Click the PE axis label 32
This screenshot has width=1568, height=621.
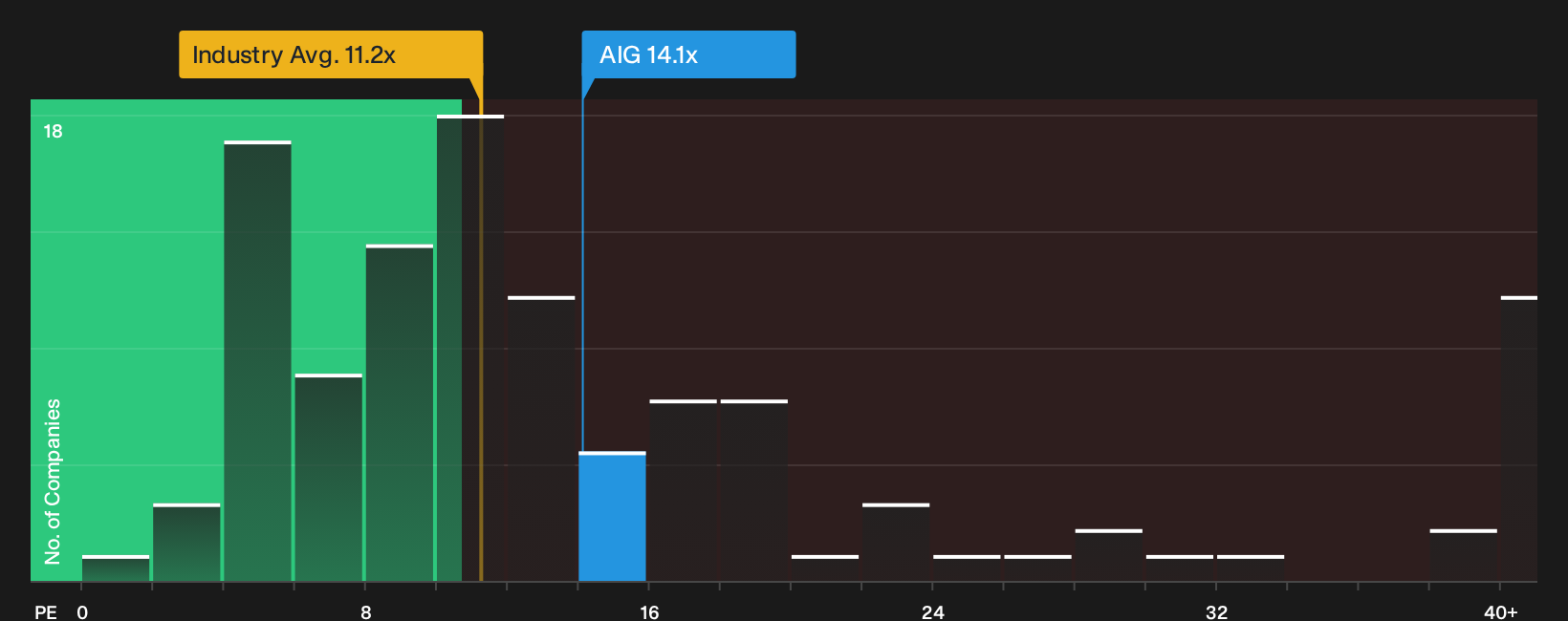(1216, 612)
